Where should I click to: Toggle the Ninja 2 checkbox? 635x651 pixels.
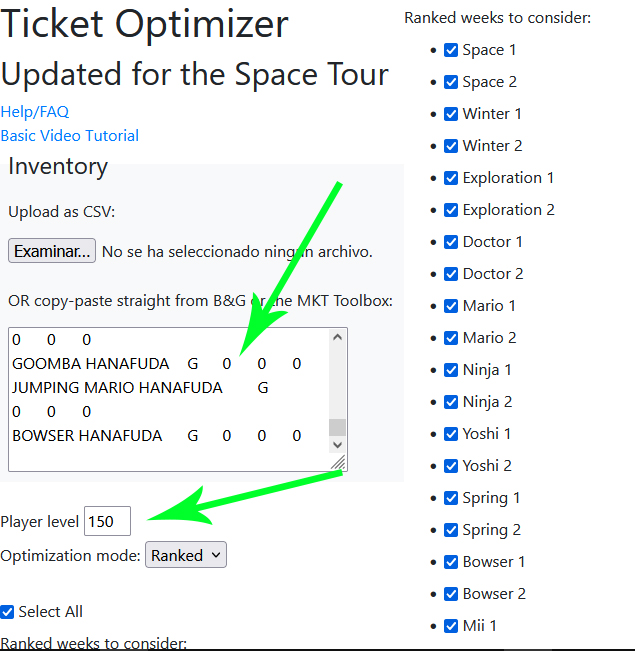(x=451, y=401)
